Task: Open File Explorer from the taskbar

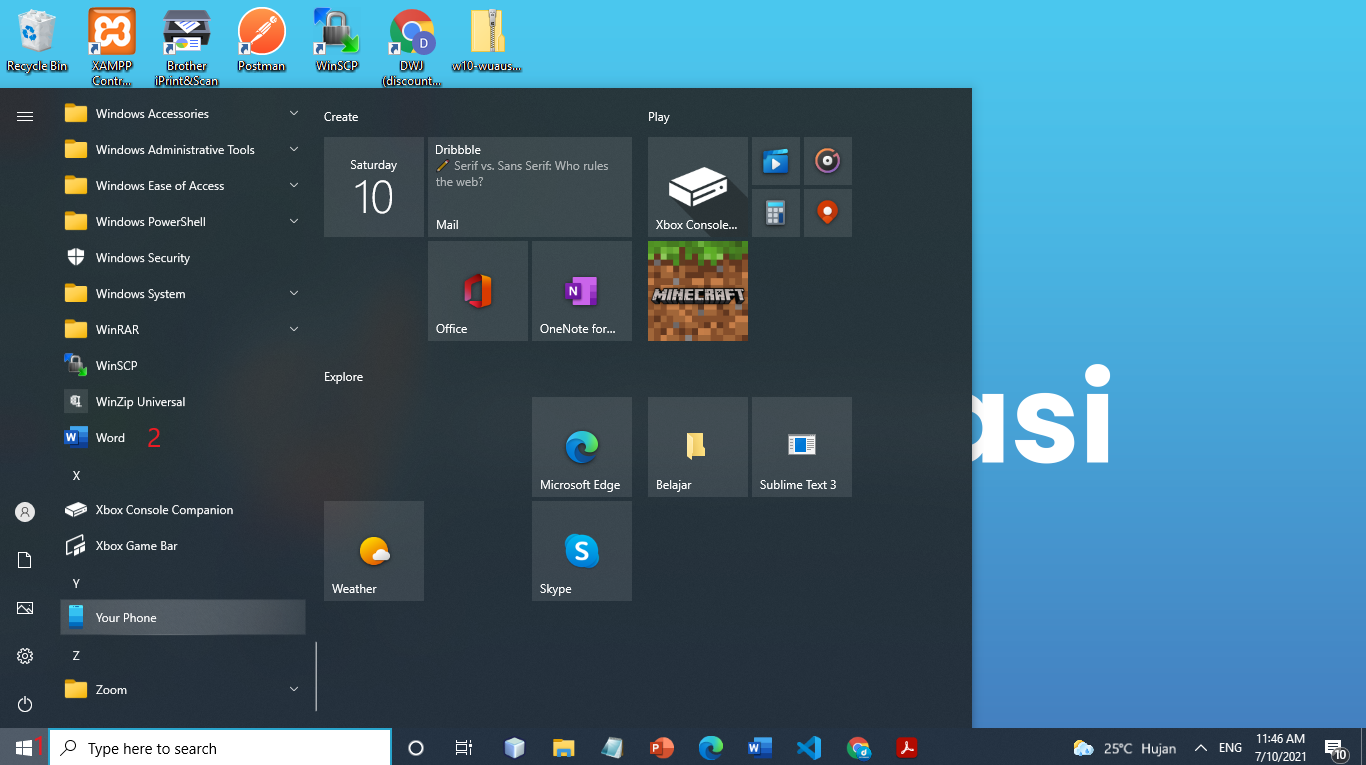Action: [x=564, y=748]
